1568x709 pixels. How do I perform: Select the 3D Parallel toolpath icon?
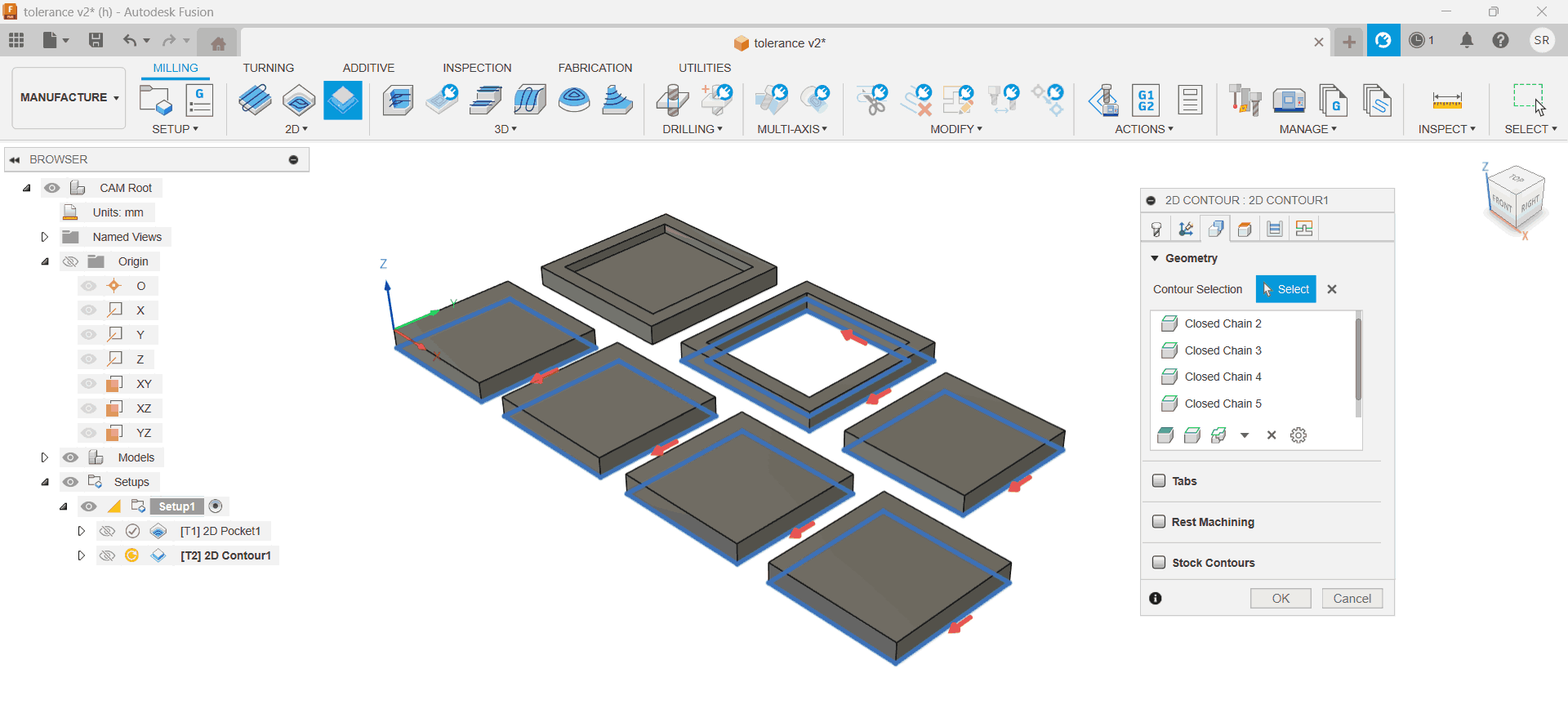click(x=487, y=100)
